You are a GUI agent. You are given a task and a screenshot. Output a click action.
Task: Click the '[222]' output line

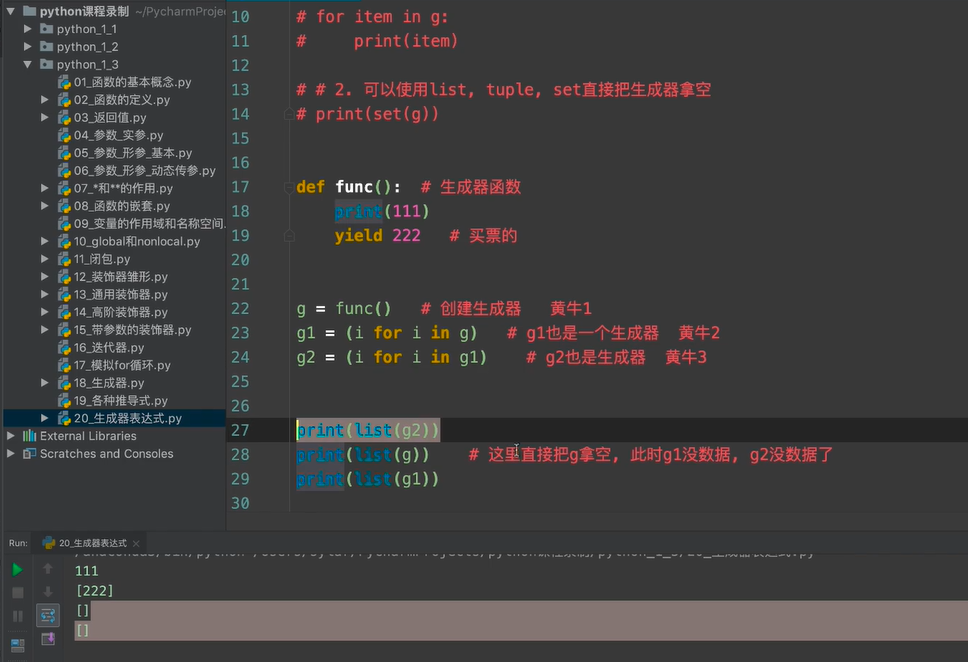tap(94, 591)
